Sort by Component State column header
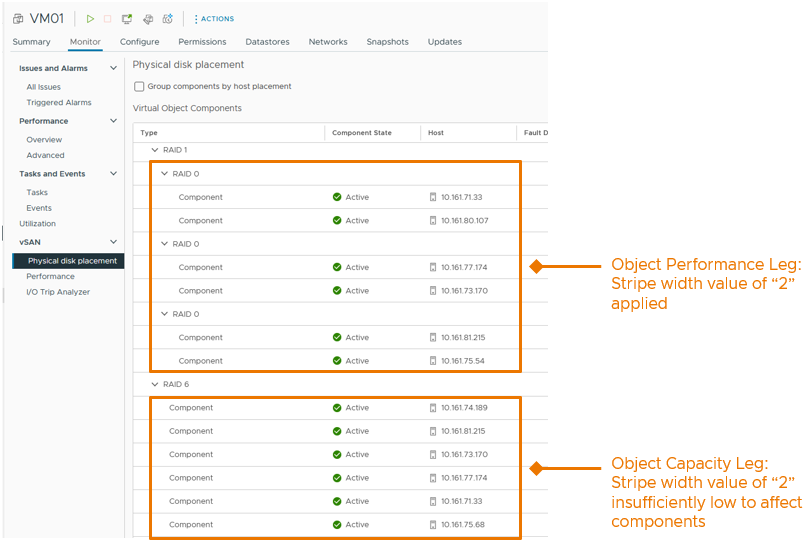 point(361,133)
